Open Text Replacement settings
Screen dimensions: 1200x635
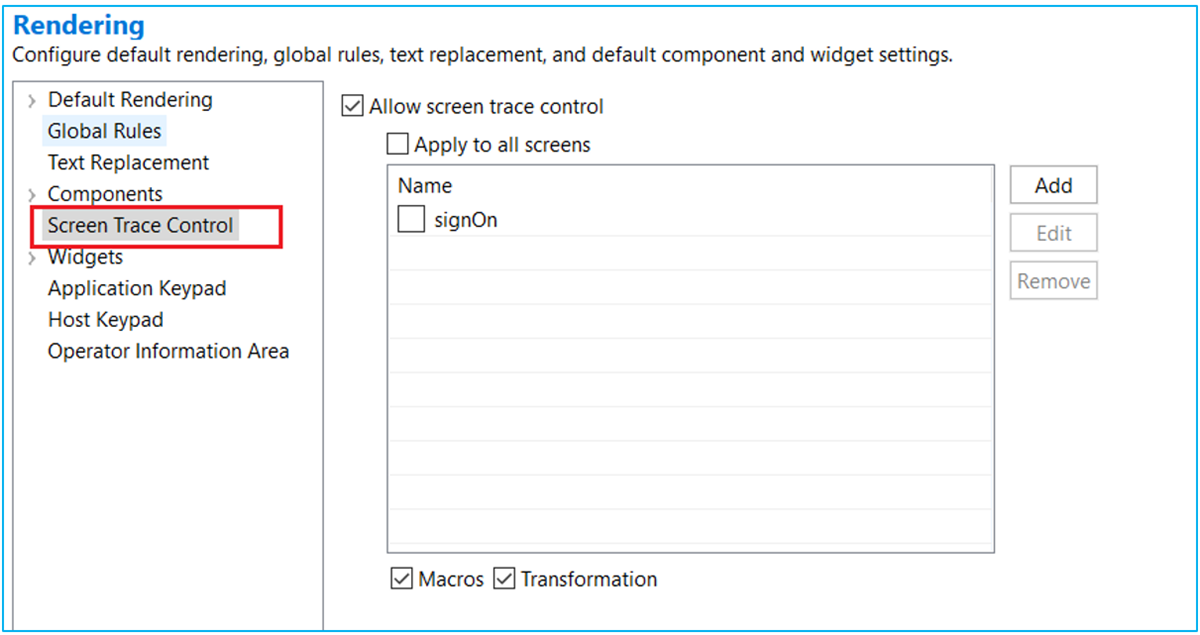point(128,163)
